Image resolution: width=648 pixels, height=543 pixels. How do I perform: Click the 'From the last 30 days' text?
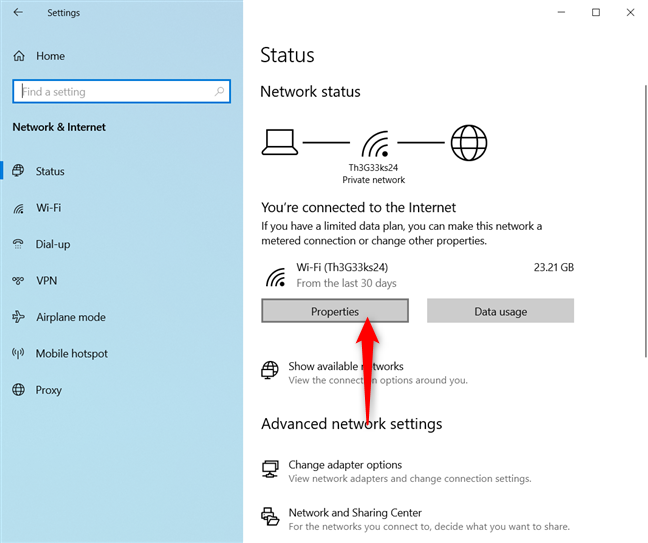click(x=346, y=283)
